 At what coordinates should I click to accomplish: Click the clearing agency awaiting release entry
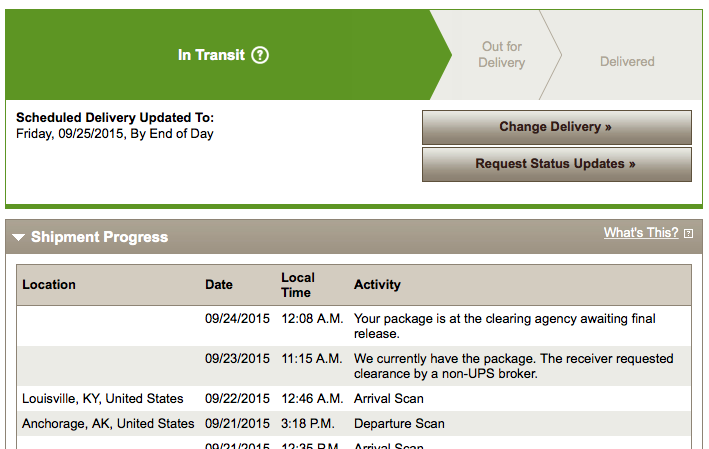[x=354, y=326]
